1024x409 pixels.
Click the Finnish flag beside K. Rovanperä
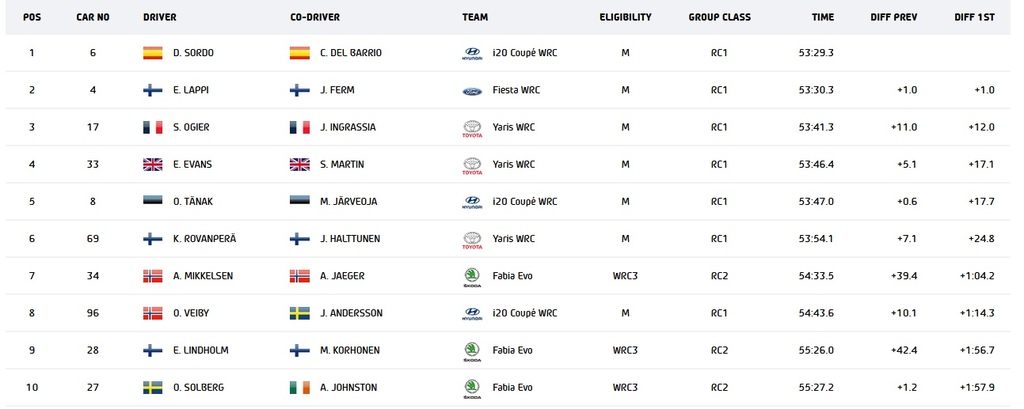click(x=153, y=238)
